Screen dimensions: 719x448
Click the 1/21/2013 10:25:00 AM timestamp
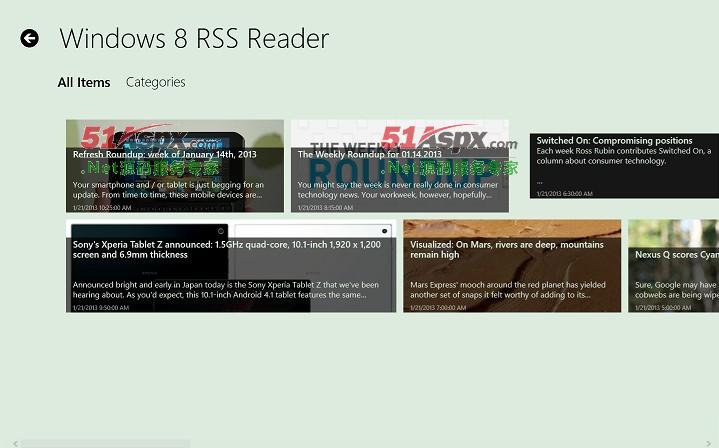coord(102,208)
